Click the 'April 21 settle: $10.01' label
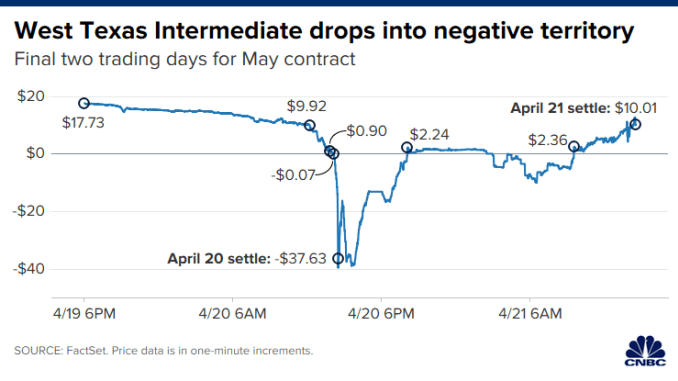678x381 pixels. [584, 108]
